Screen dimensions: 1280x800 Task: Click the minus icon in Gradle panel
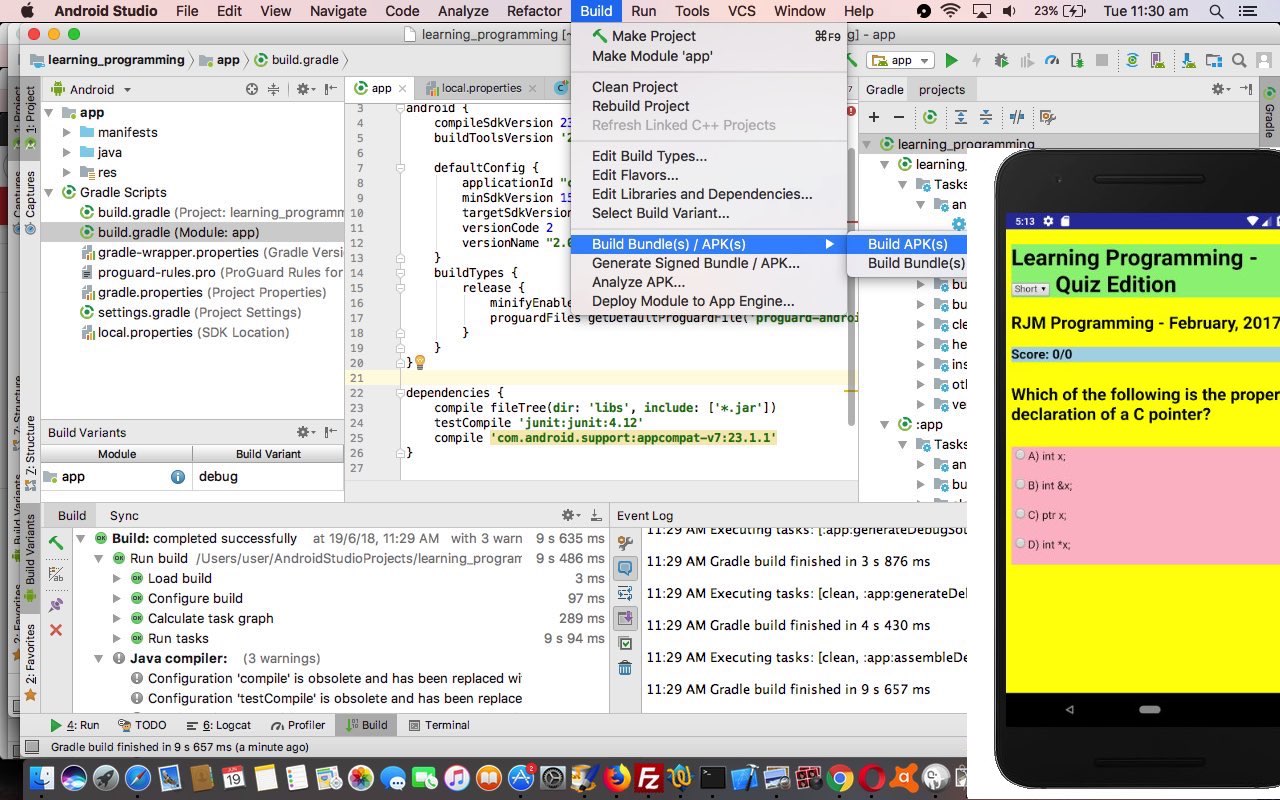pos(899,117)
